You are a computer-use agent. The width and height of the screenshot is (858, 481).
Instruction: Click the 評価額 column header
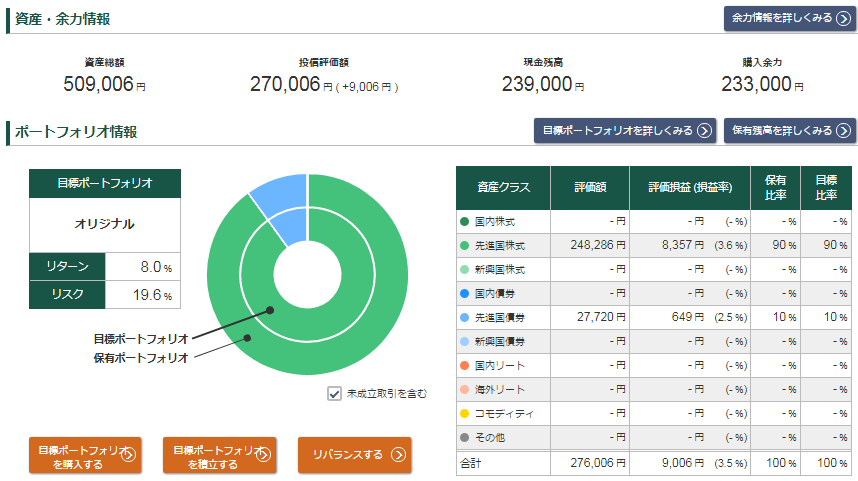click(x=590, y=188)
